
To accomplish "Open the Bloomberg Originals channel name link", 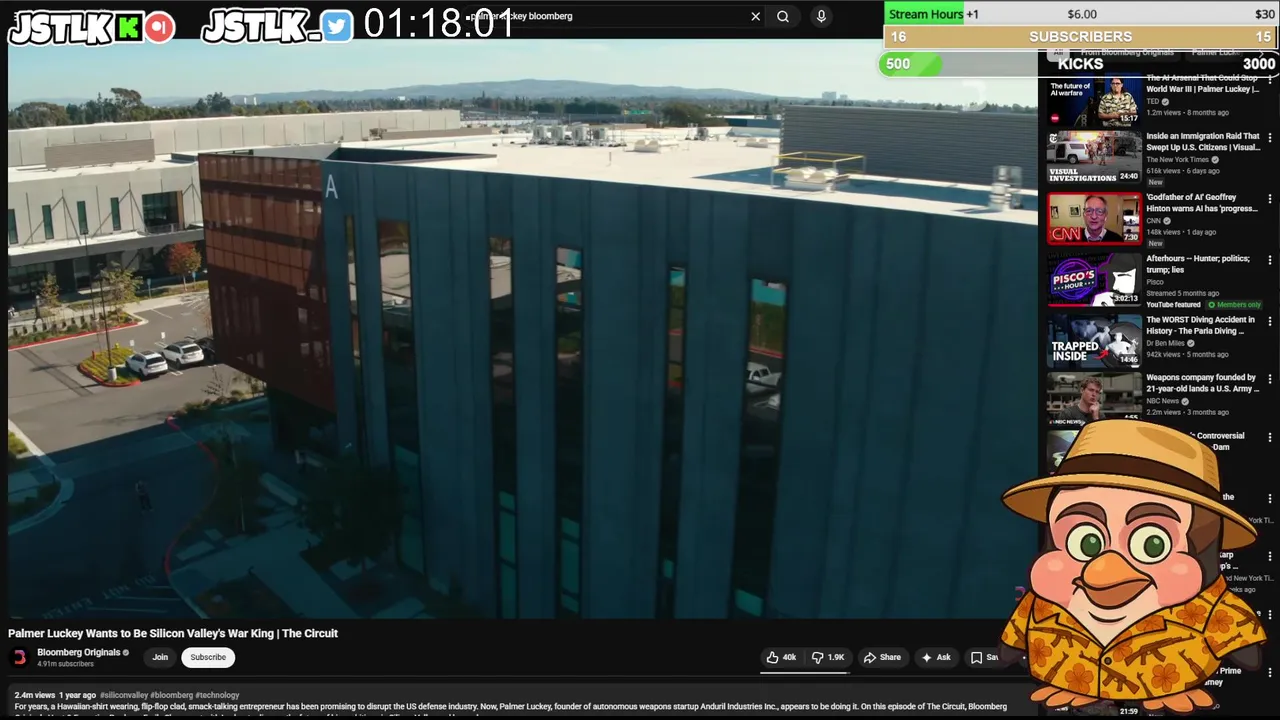I will click(78, 652).
